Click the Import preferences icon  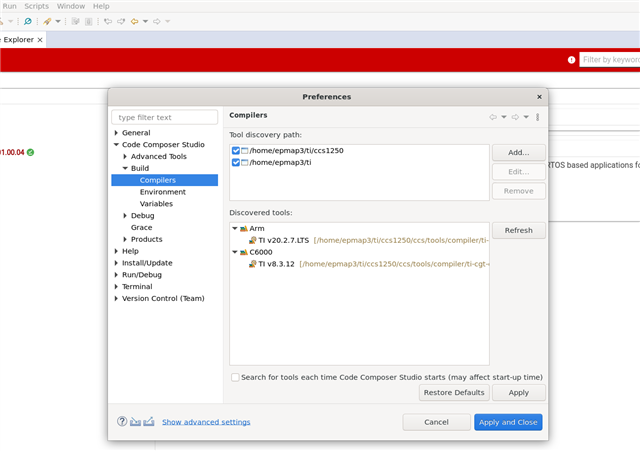pos(135,422)
